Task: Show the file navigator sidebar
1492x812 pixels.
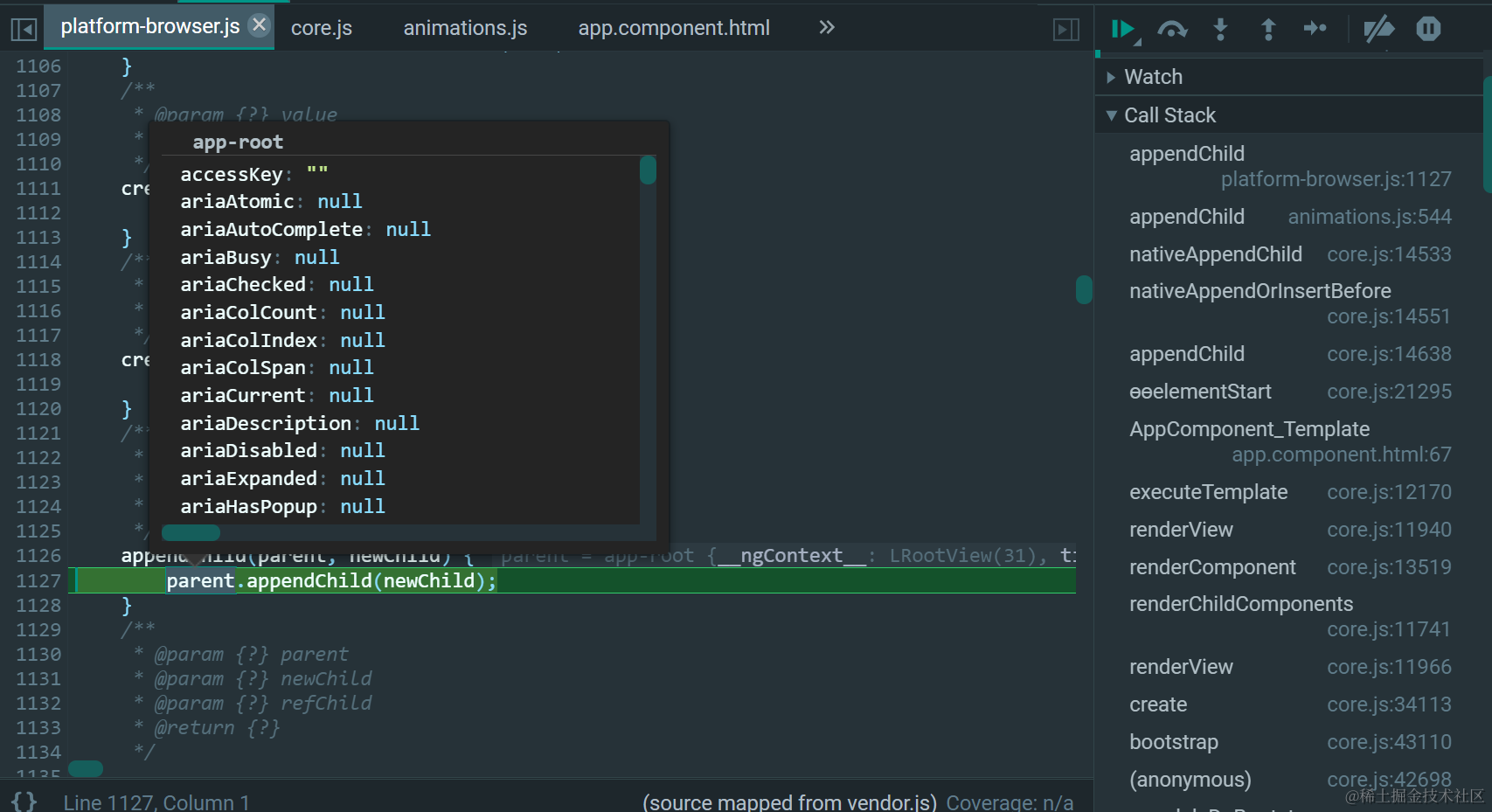Action: click(x=24, y=29)
